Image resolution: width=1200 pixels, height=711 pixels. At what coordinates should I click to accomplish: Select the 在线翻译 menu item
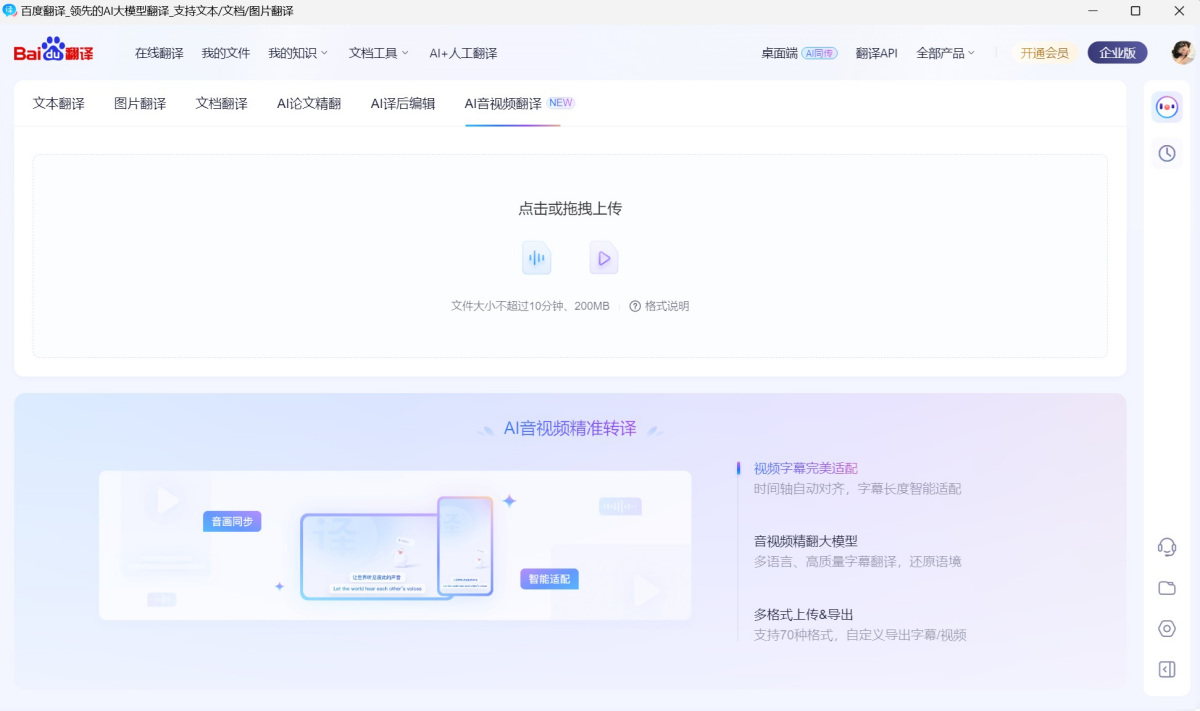[x=158, y=51]
